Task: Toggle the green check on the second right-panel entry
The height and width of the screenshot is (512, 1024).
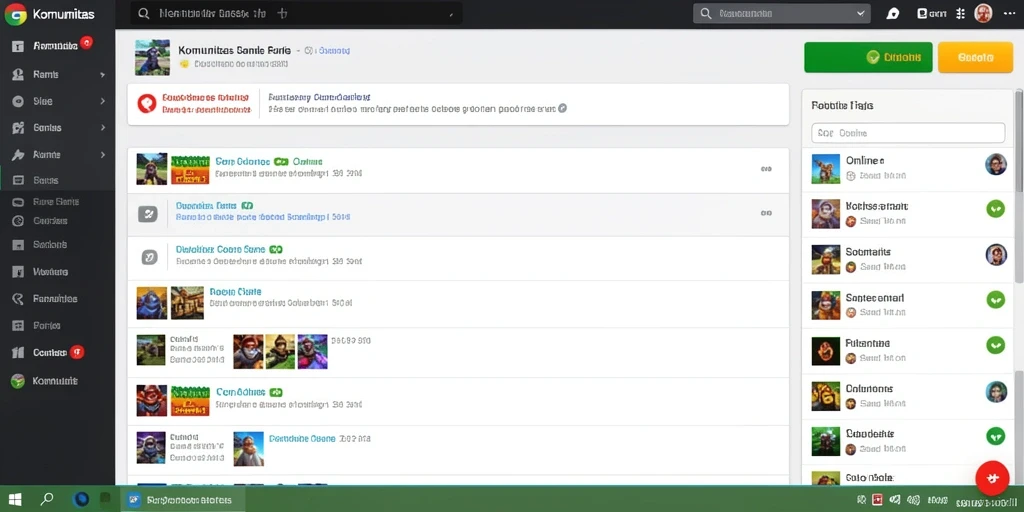Action: pos(995,209)
